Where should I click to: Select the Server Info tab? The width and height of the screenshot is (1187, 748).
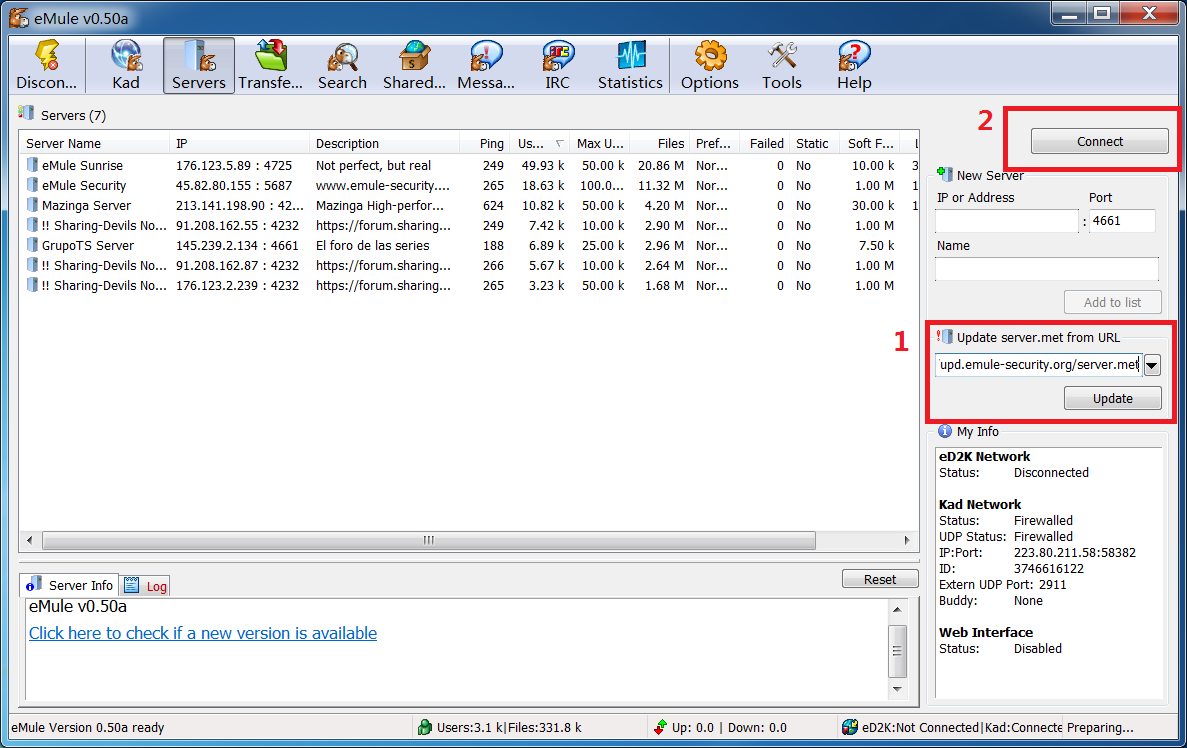point(70,585)
